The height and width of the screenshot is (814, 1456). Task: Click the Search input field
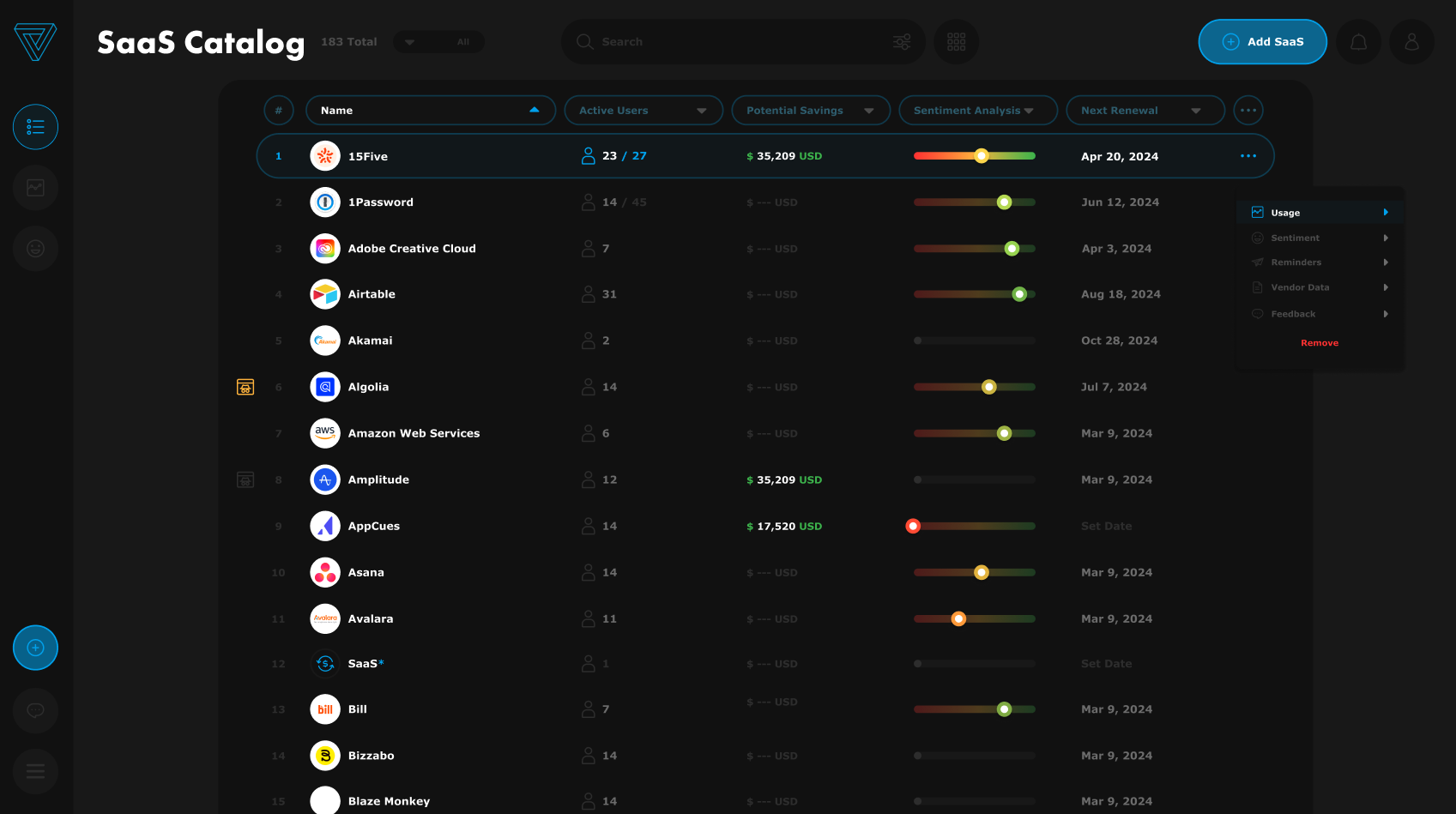tap(743, 41)
